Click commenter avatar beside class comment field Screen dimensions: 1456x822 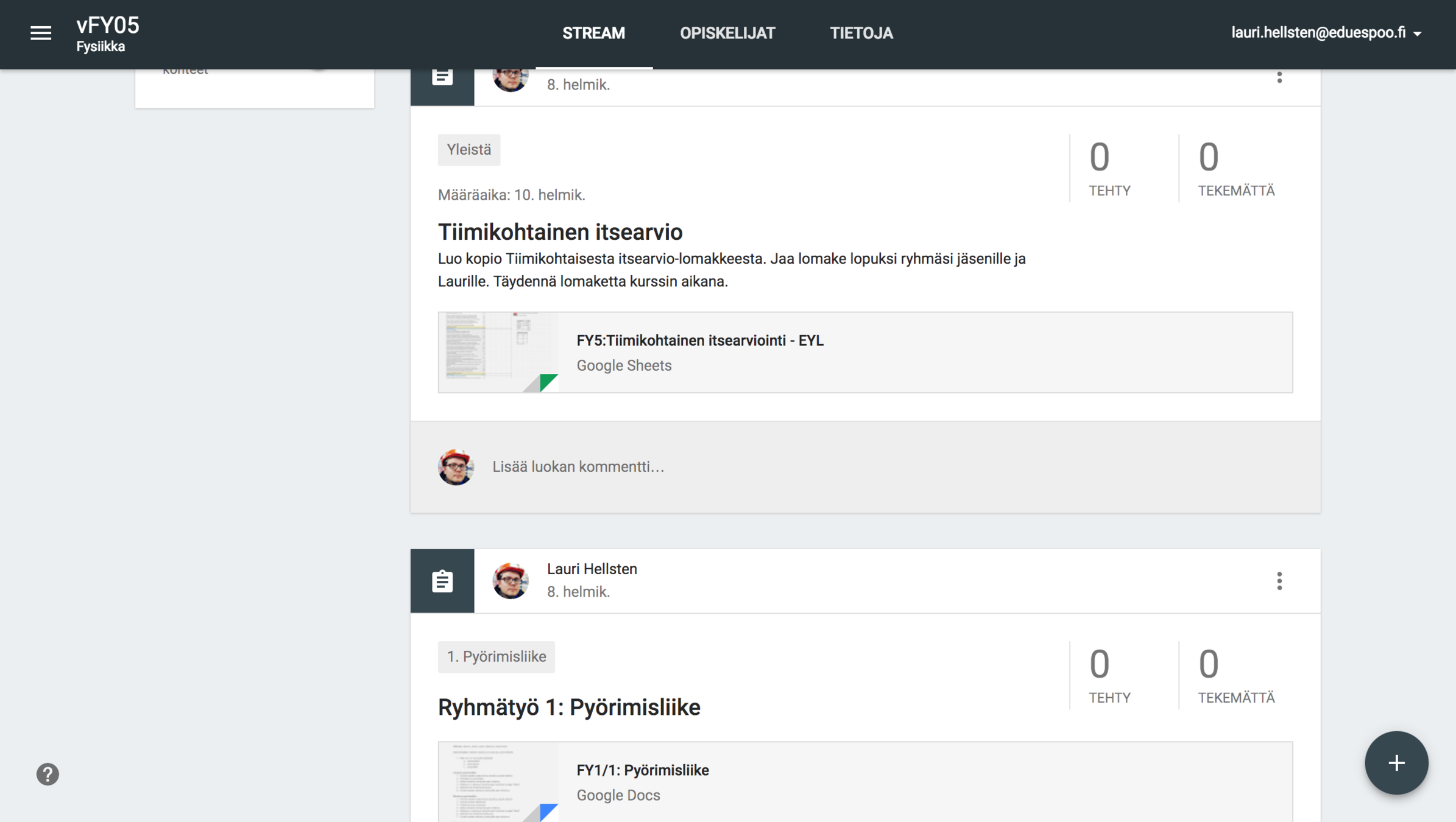tap(455, 467)
